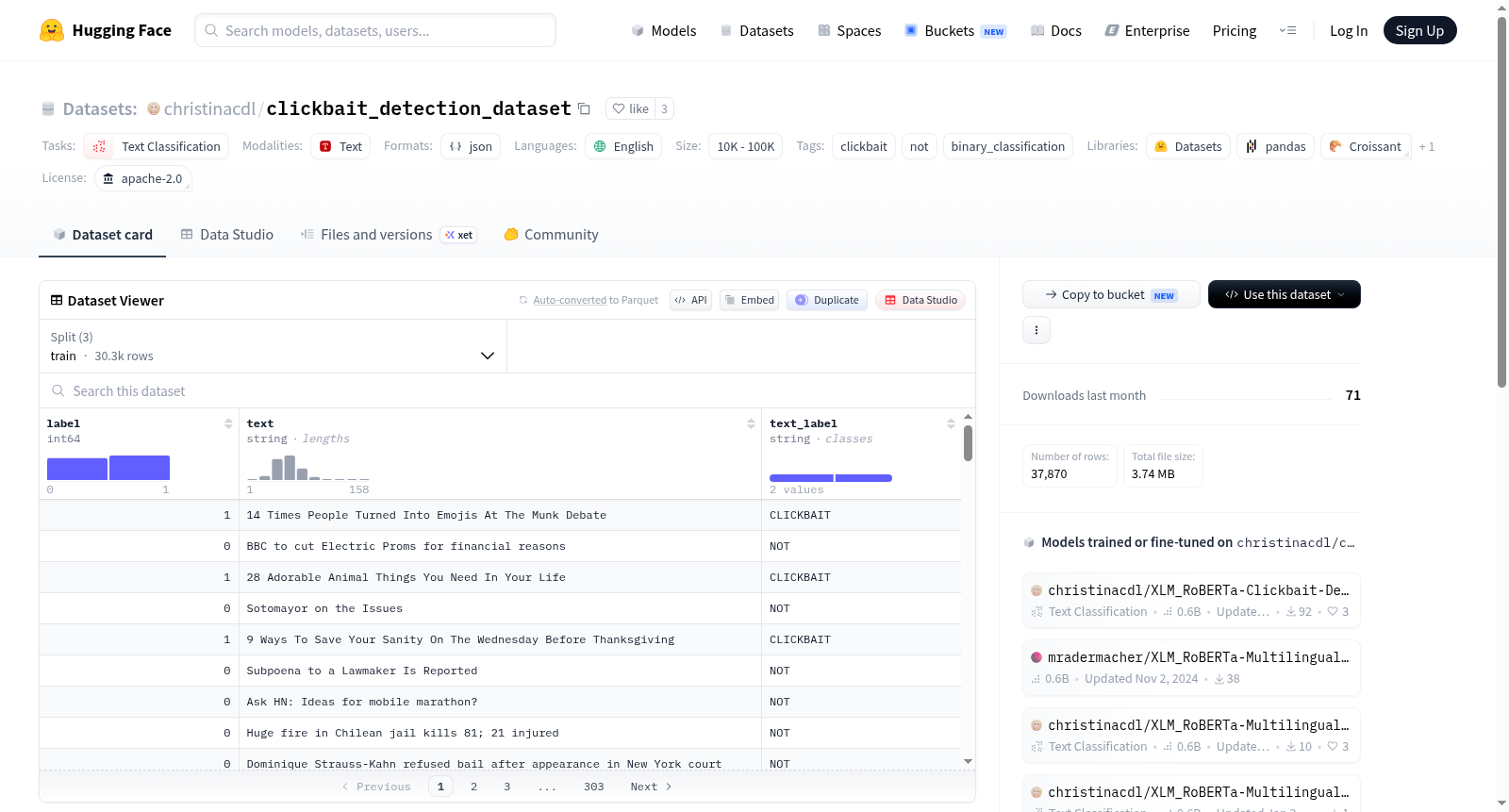This screenshot has height=812, width=1509.
Task: Open the navigation overflow menu icon
Action: pos(1287,30)
